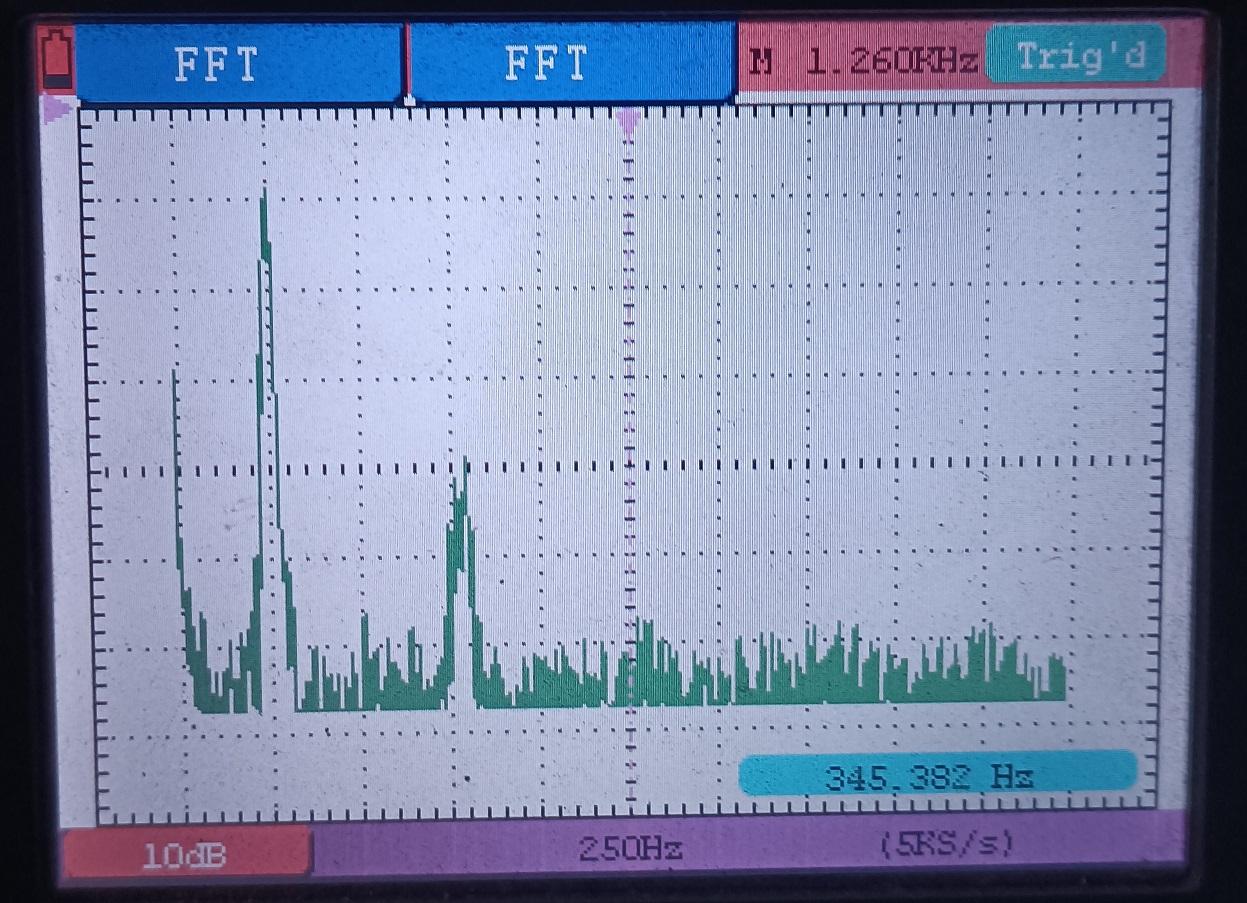
Task: Click the tip of the second-largest spectral peak
Action: (464, 463)
